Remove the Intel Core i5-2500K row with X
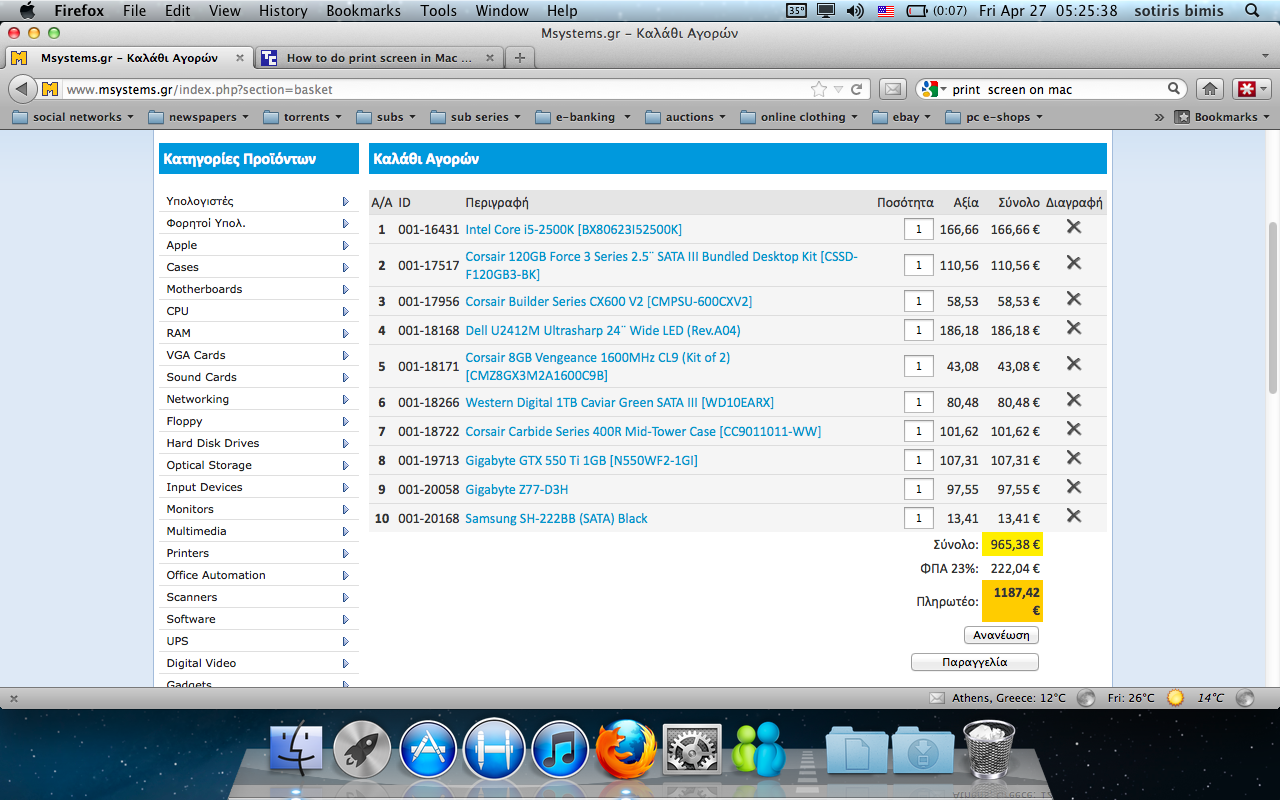 pyautogui.click(x=1073, y=227)
